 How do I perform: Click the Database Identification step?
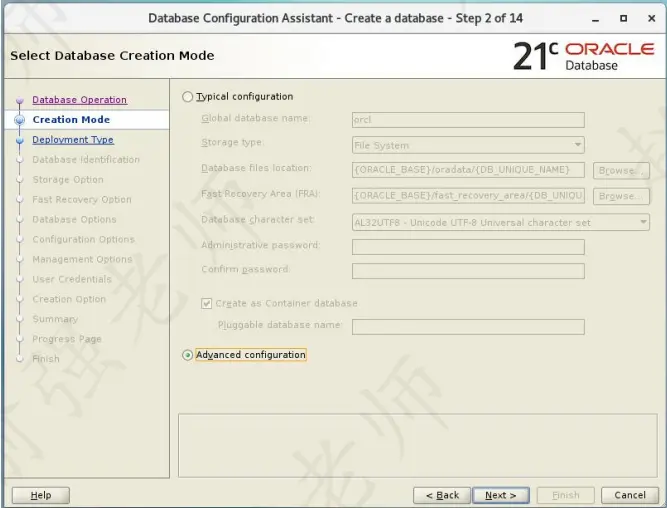[86, 160]
